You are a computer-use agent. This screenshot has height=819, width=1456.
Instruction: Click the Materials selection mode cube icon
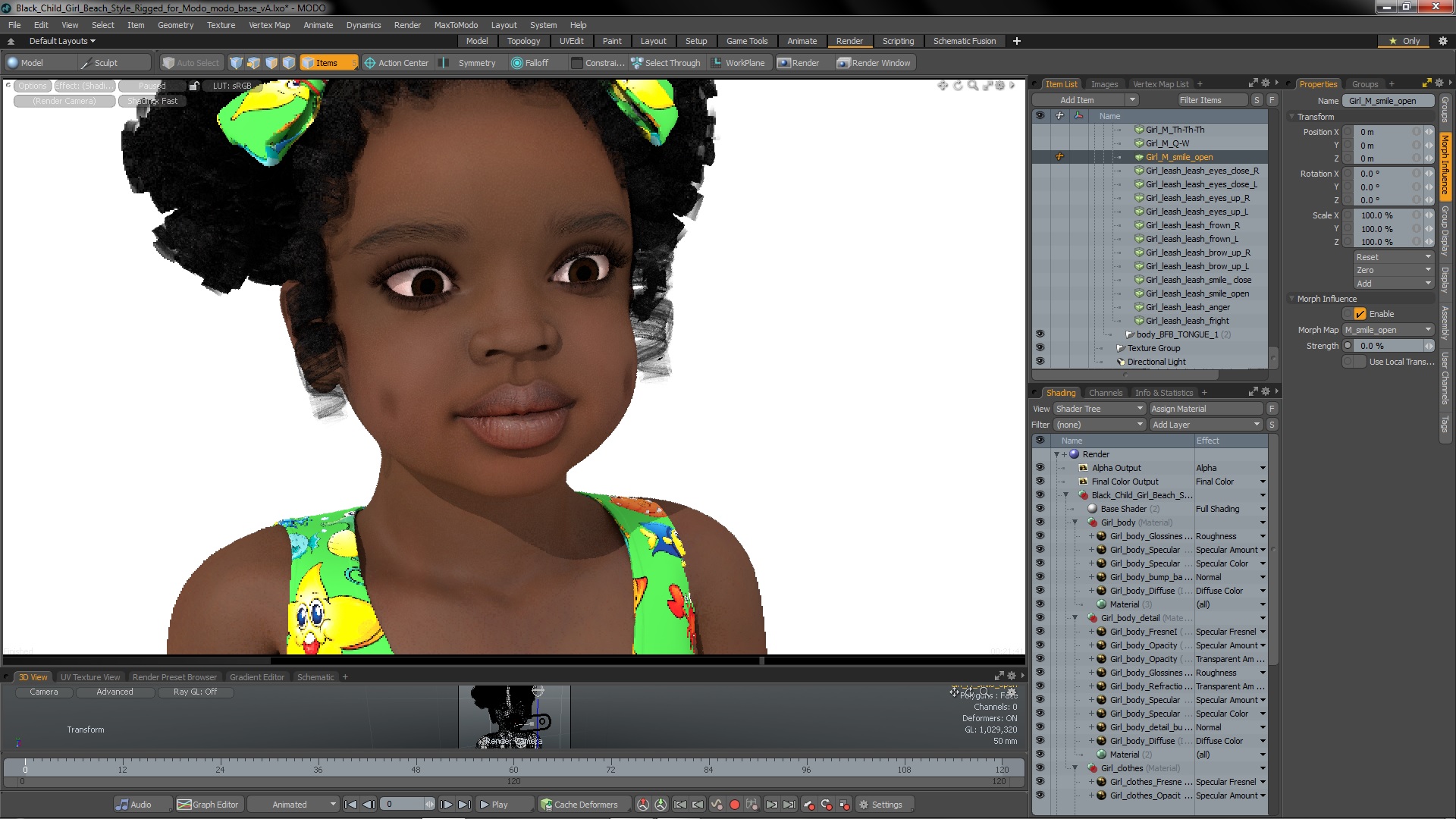pos(288,63)
